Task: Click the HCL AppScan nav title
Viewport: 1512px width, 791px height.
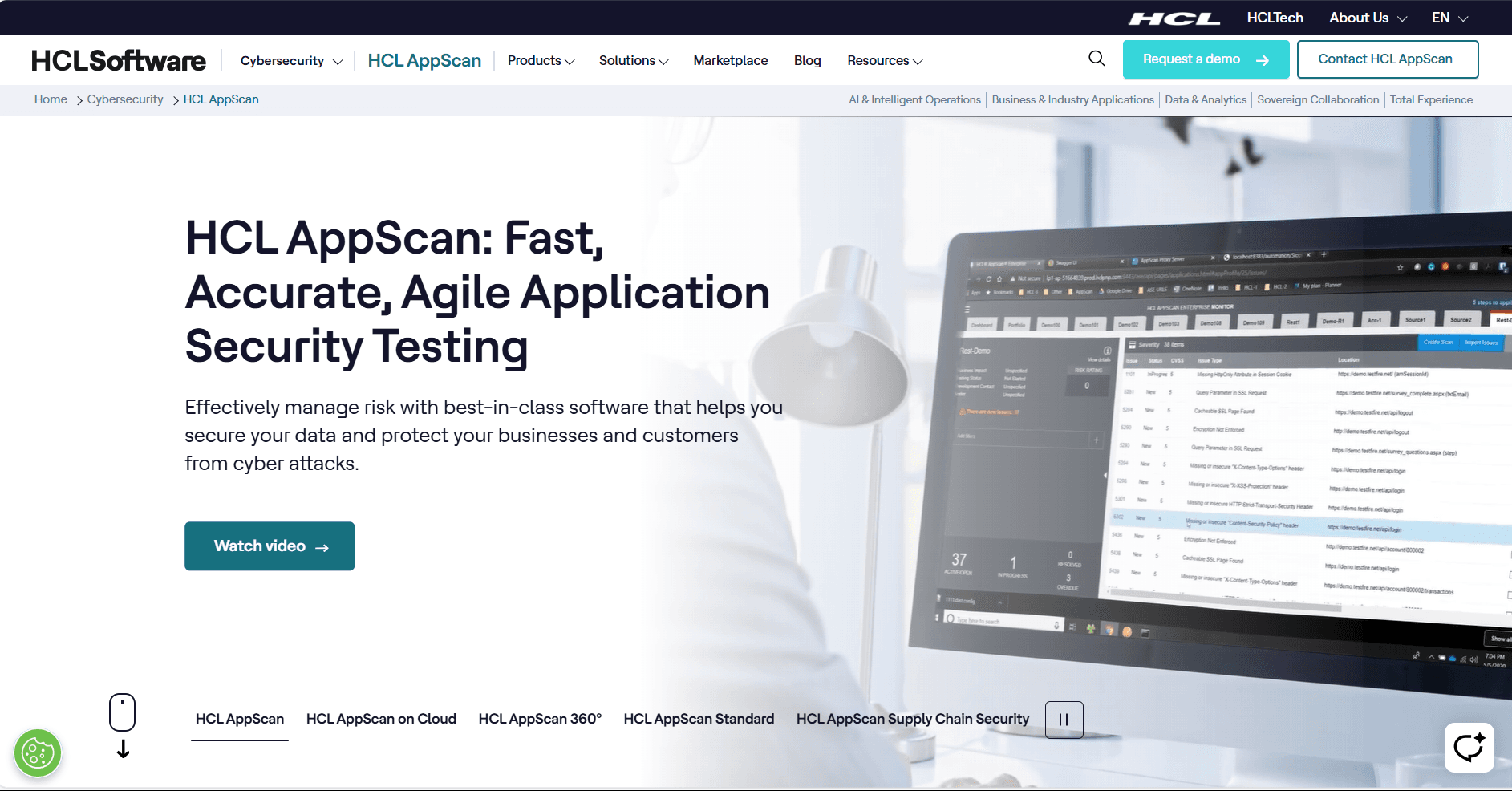Action: pos(424,61)
